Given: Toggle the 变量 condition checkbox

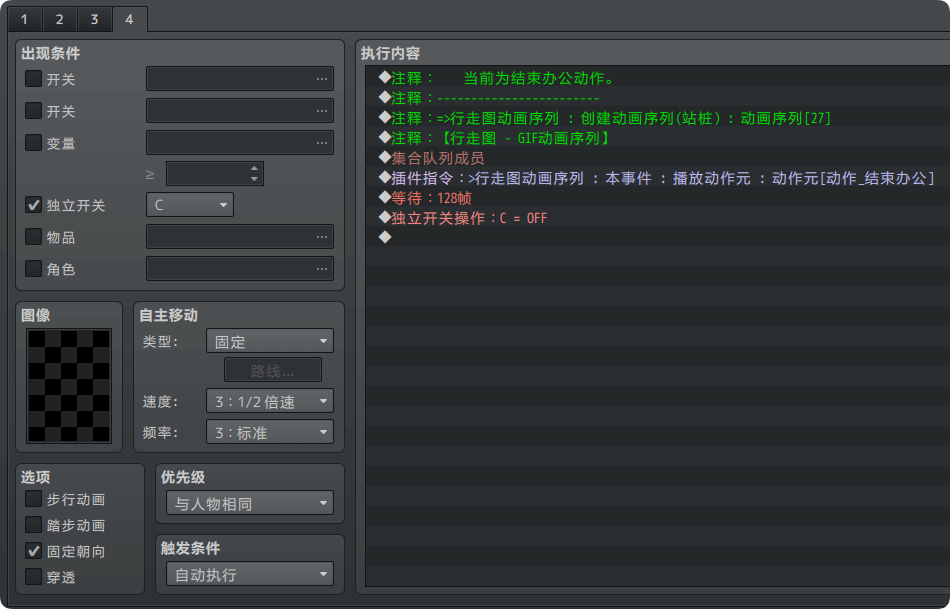Looking at the screenshot, I should coord(34,143).
